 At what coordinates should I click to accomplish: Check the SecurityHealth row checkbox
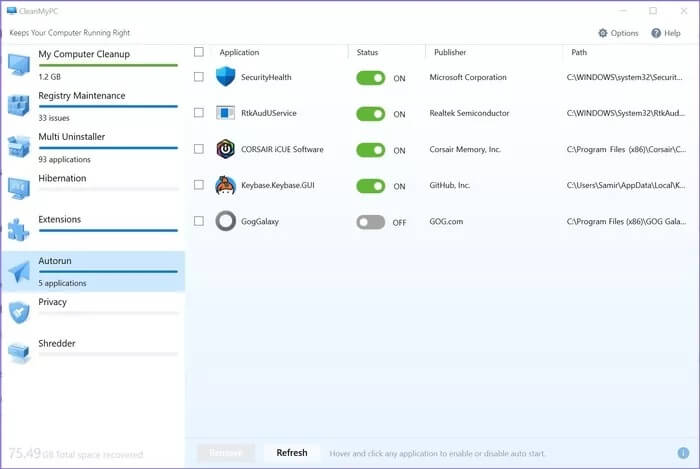point(199,77)
